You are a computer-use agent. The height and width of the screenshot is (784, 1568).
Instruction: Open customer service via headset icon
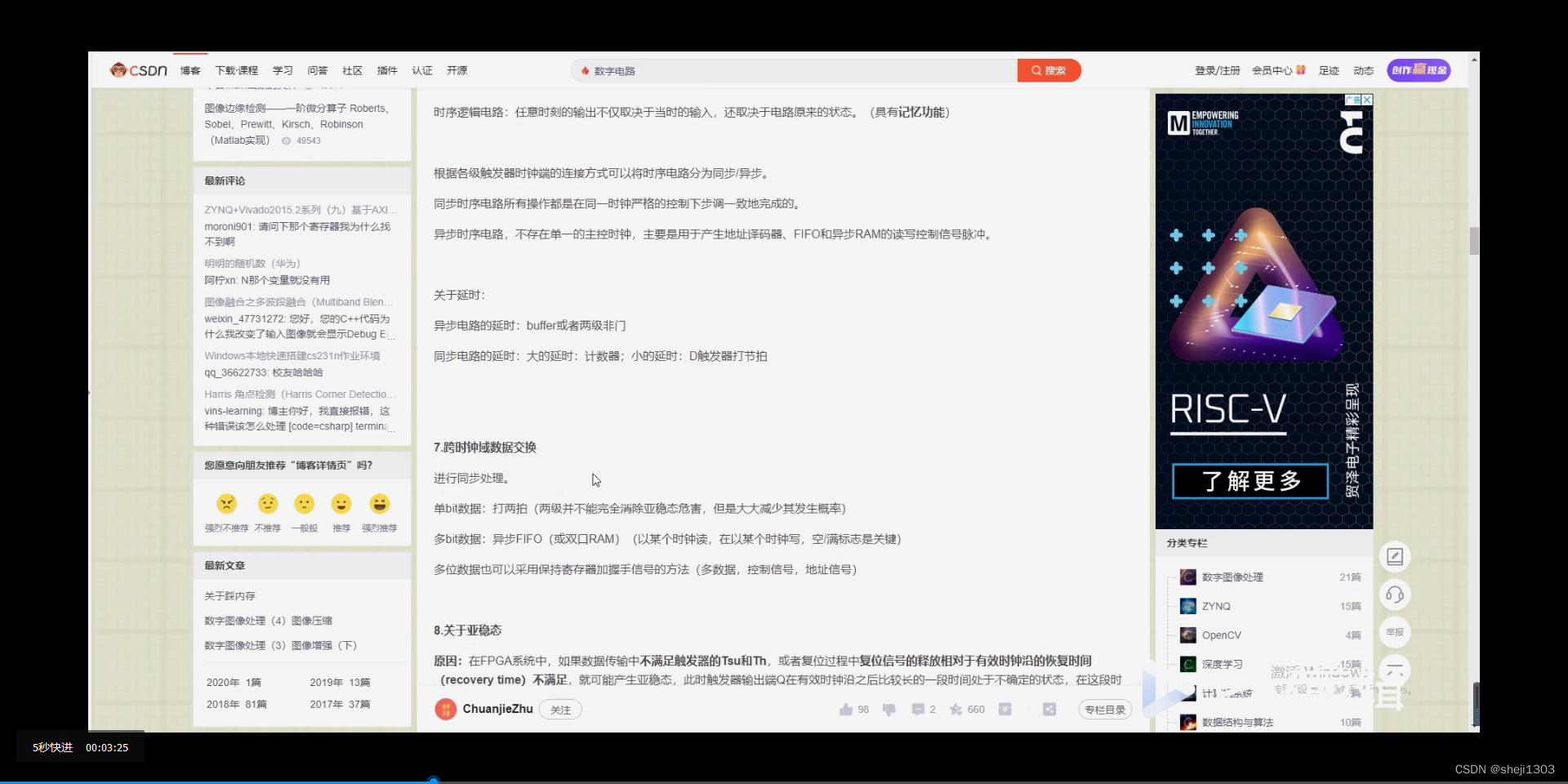(1395, 595)
